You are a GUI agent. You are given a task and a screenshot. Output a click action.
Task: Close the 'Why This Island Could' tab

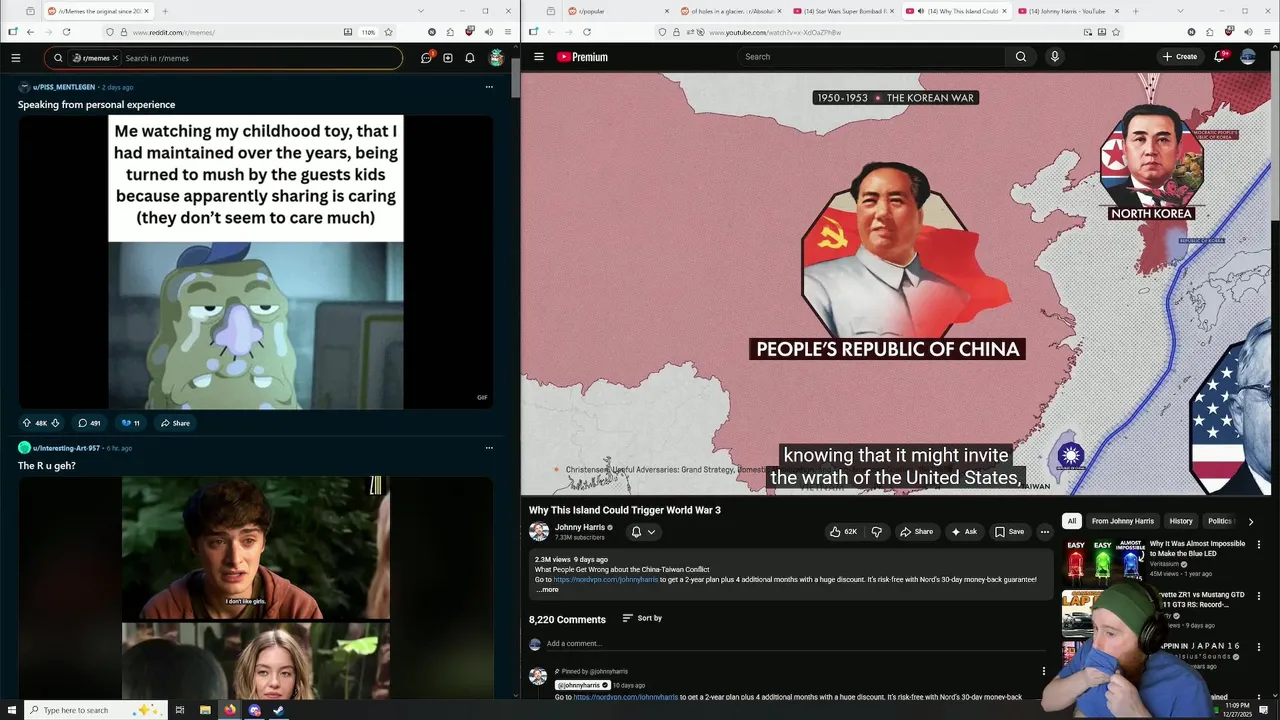1005,11
